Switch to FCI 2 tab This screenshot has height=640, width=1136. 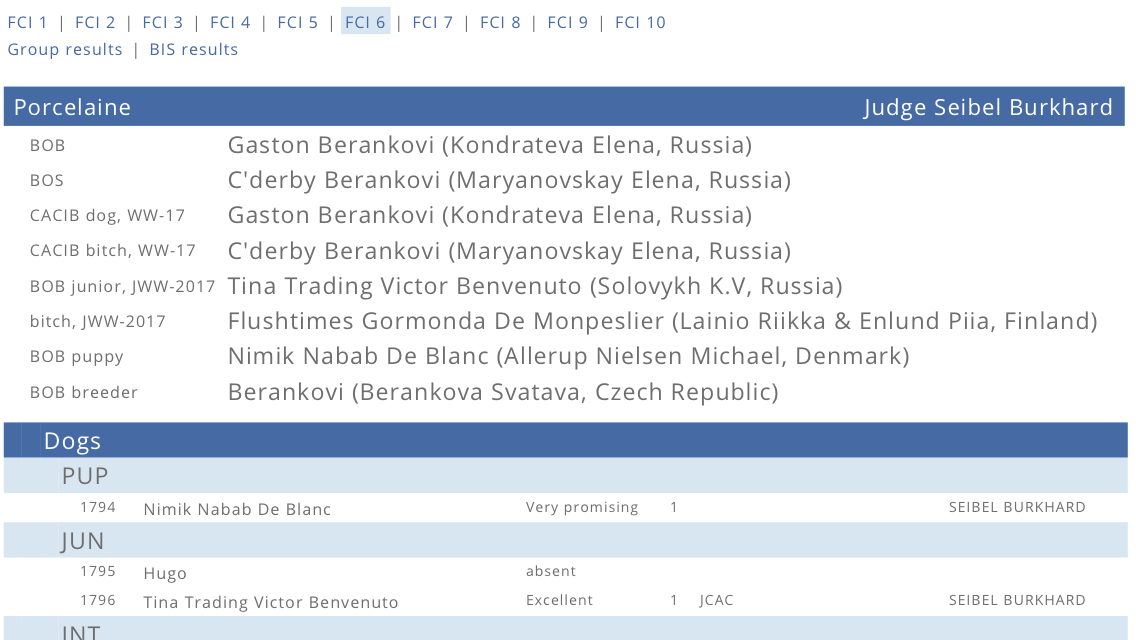pyautogui.click(x=95, y=22)
